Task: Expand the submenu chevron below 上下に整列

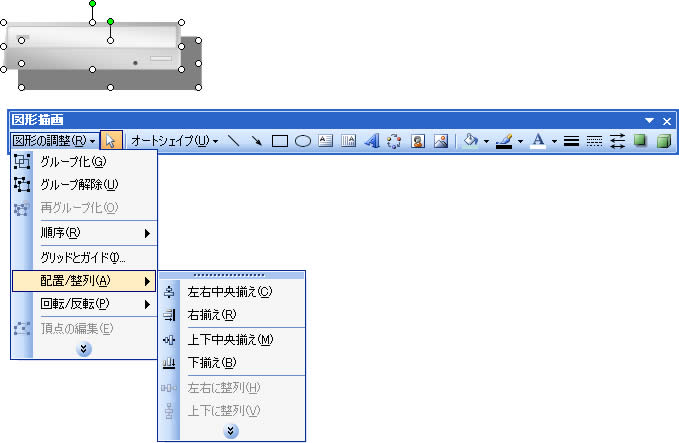Action: [x=231, y=430]
